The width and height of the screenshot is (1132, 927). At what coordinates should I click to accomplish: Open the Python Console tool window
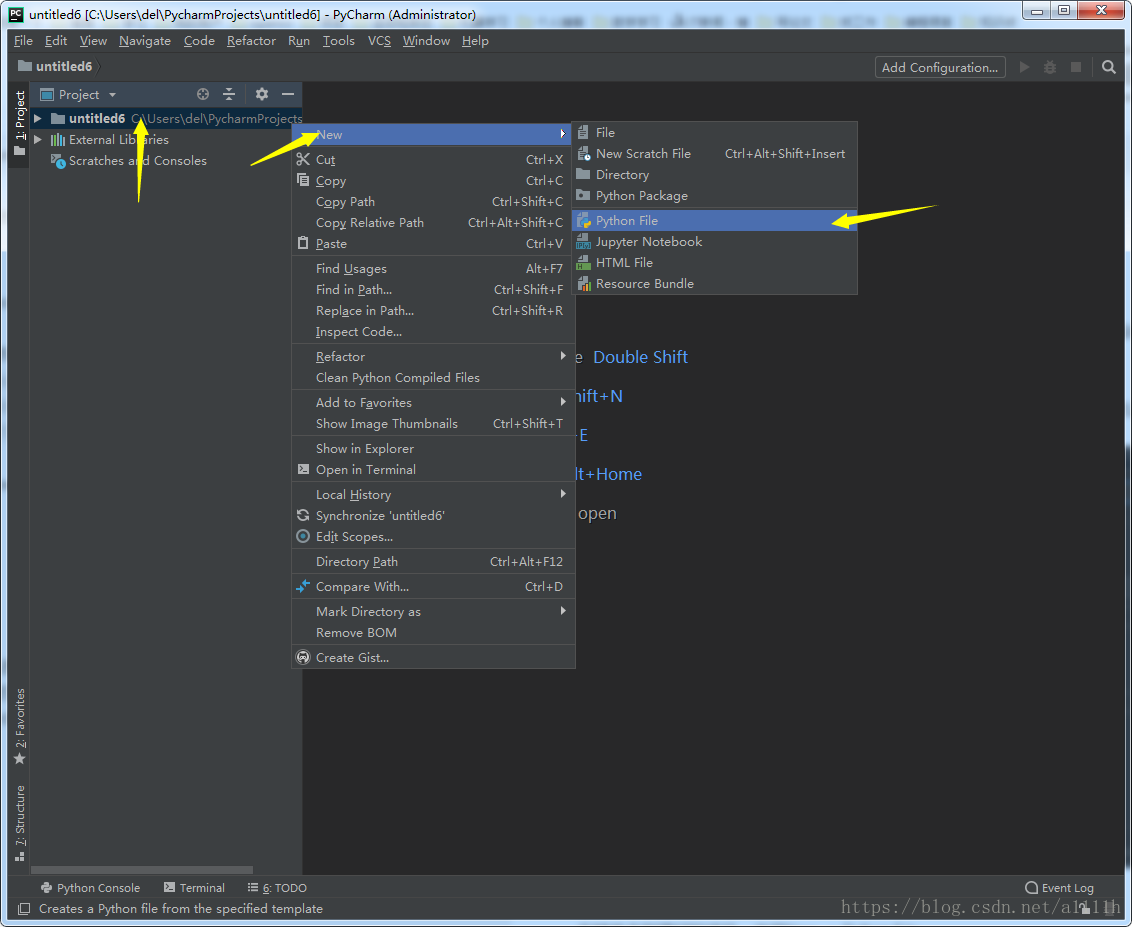pyautogui.click(x=90, y=887)
